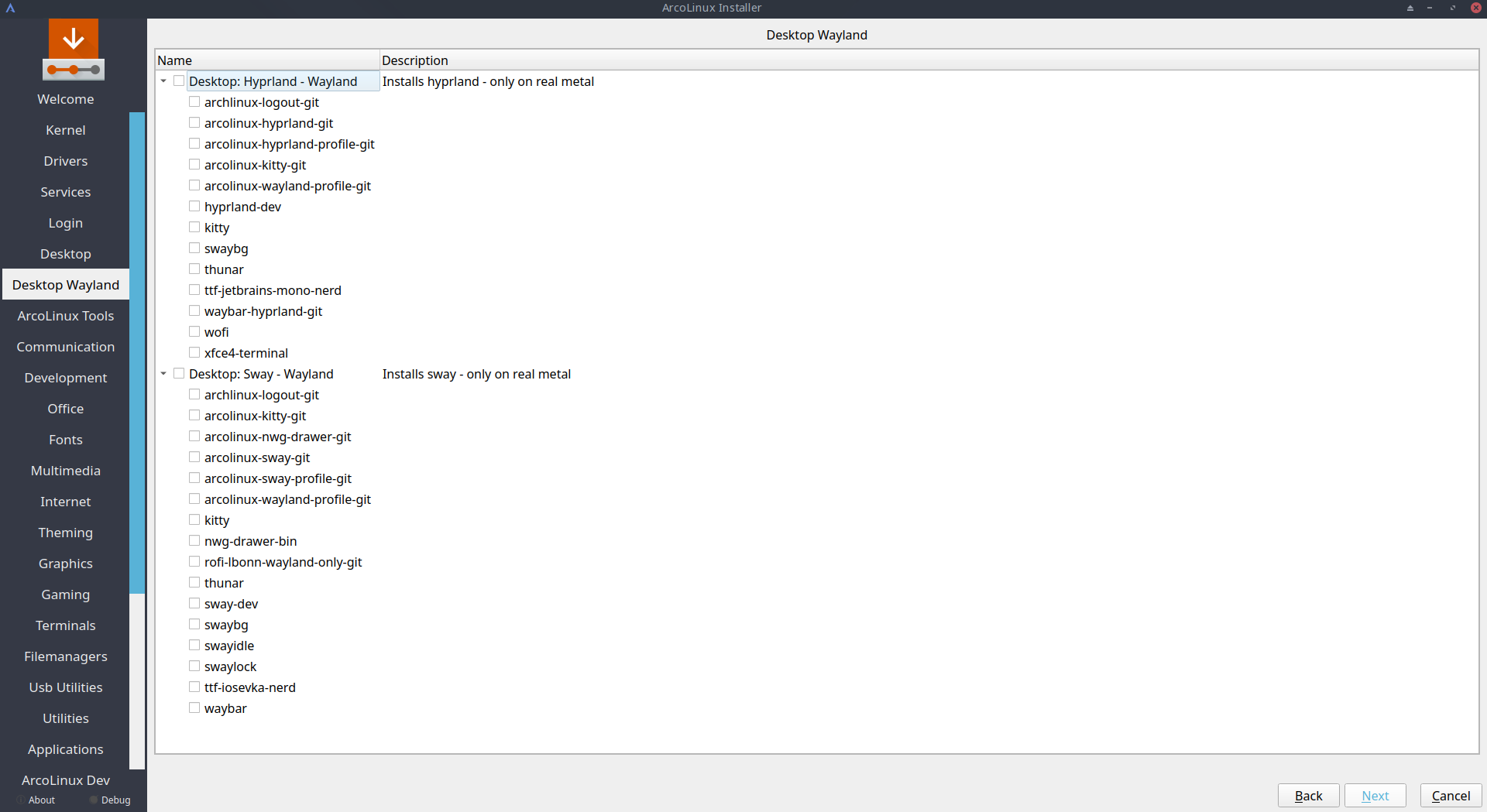Viewport: 1487px width, 812px height.
Task: Open the Utilities step in the sidebar
Action: click(x=66, y=718)
